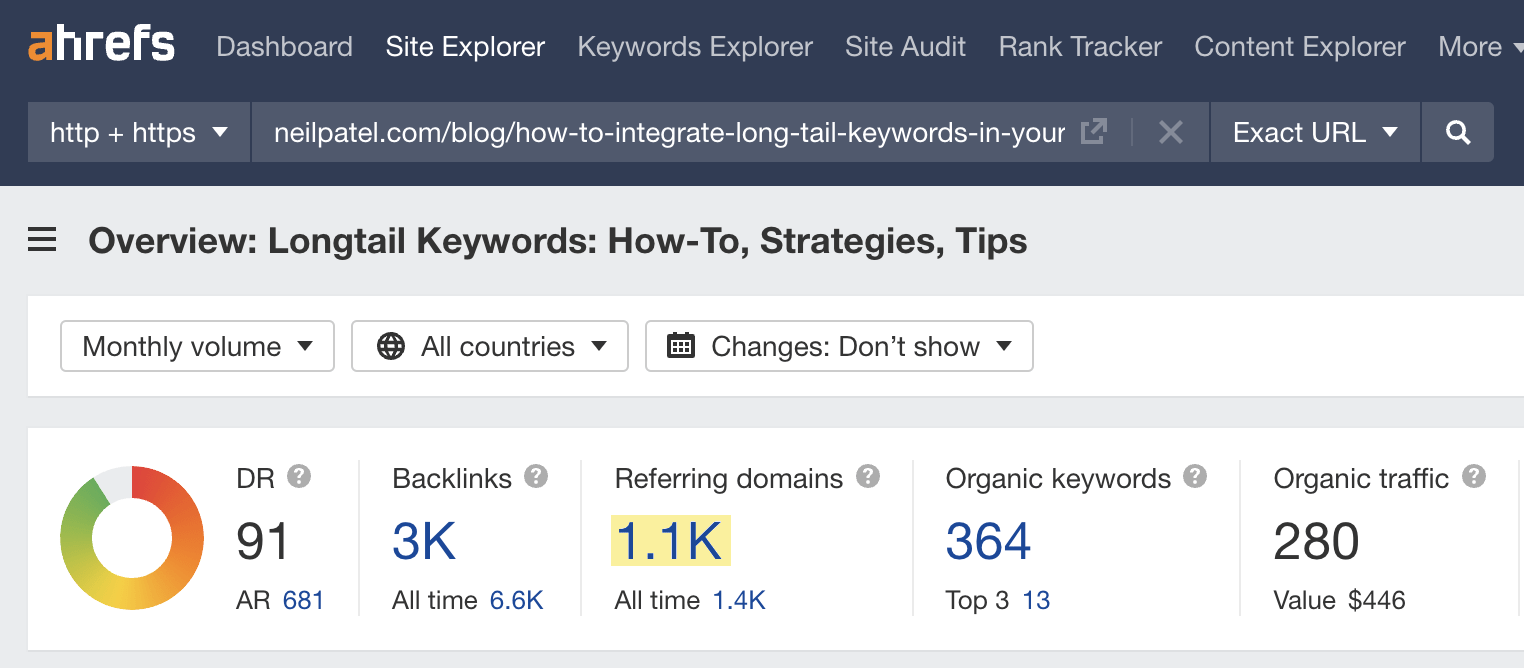Open Changes: Don't show dropdown
This screenshot has width=1524, height=668.
pyautogui.click(x=839, y=347)
